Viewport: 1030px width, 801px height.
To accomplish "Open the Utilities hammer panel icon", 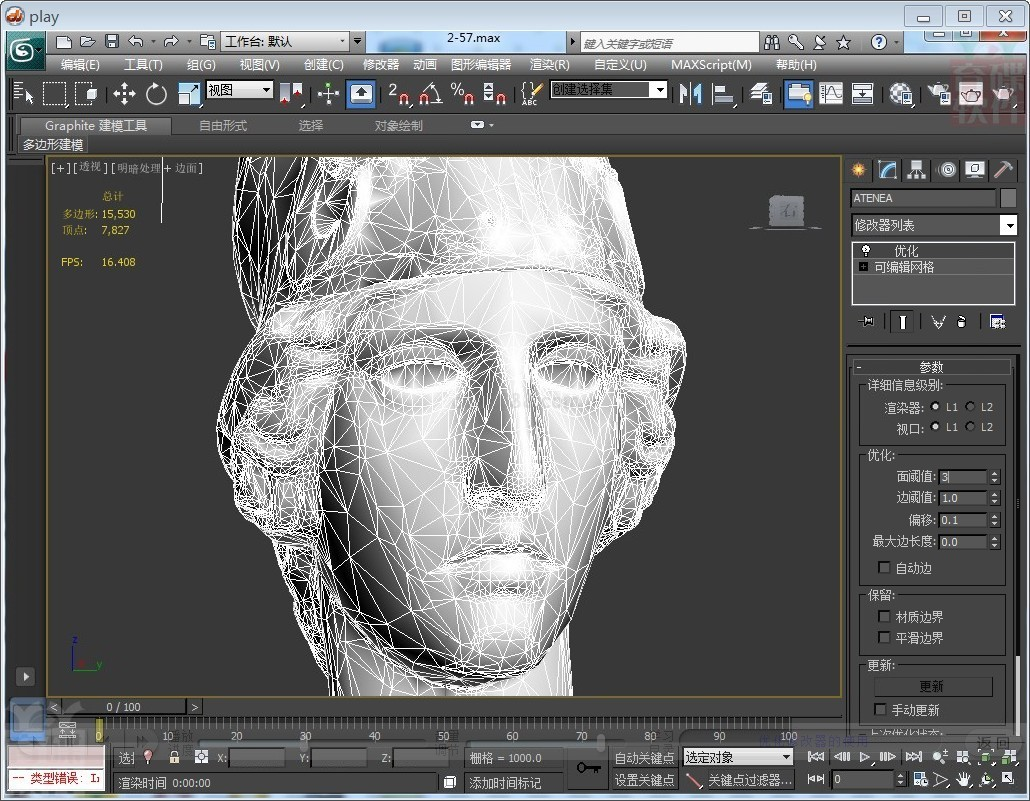I will 1003,170.
